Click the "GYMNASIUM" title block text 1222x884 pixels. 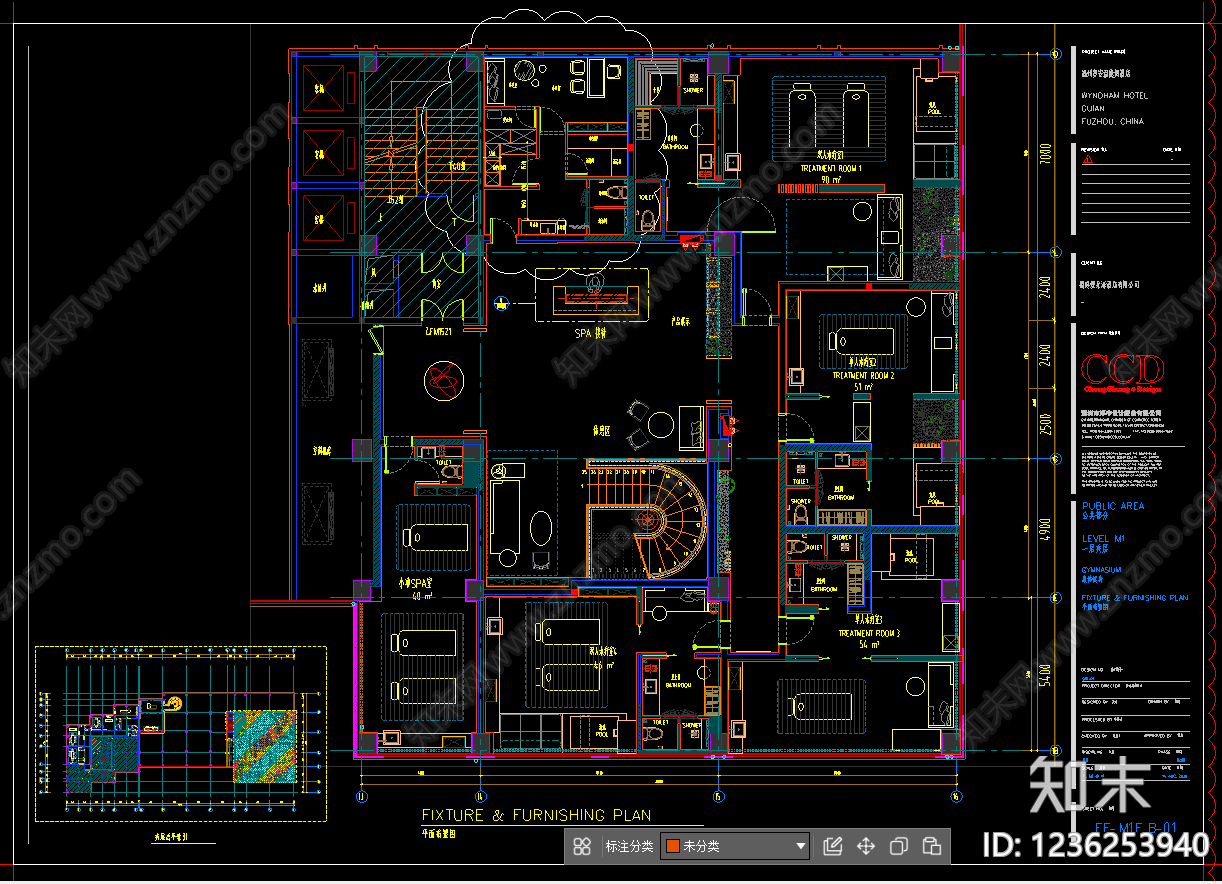pyautogui.click(x=1101, y=570)
